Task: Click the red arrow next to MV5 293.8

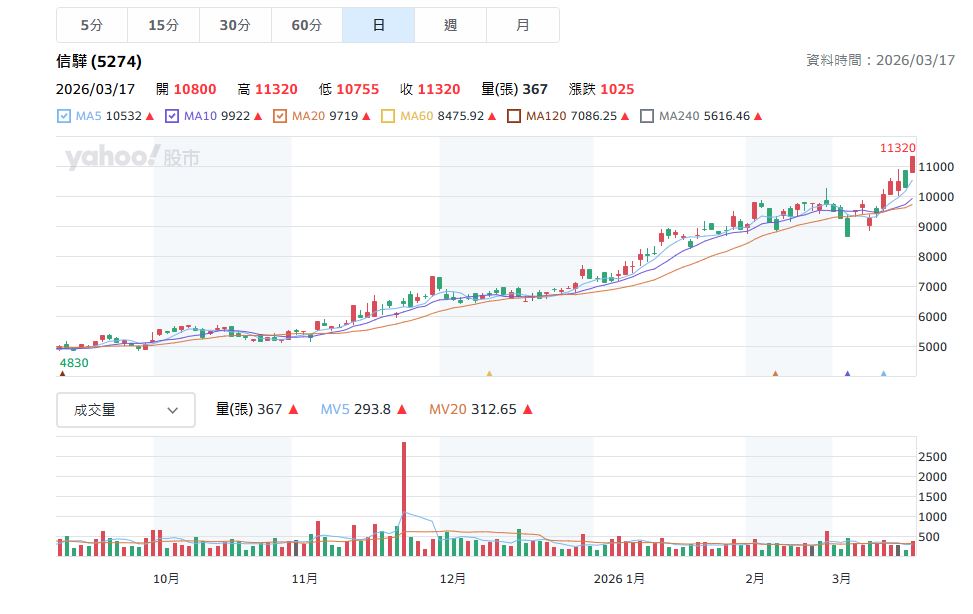Action: click(x=402, y=409)
